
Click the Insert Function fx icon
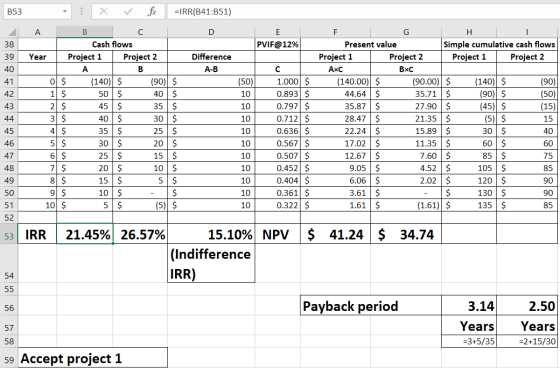point(152,11)
